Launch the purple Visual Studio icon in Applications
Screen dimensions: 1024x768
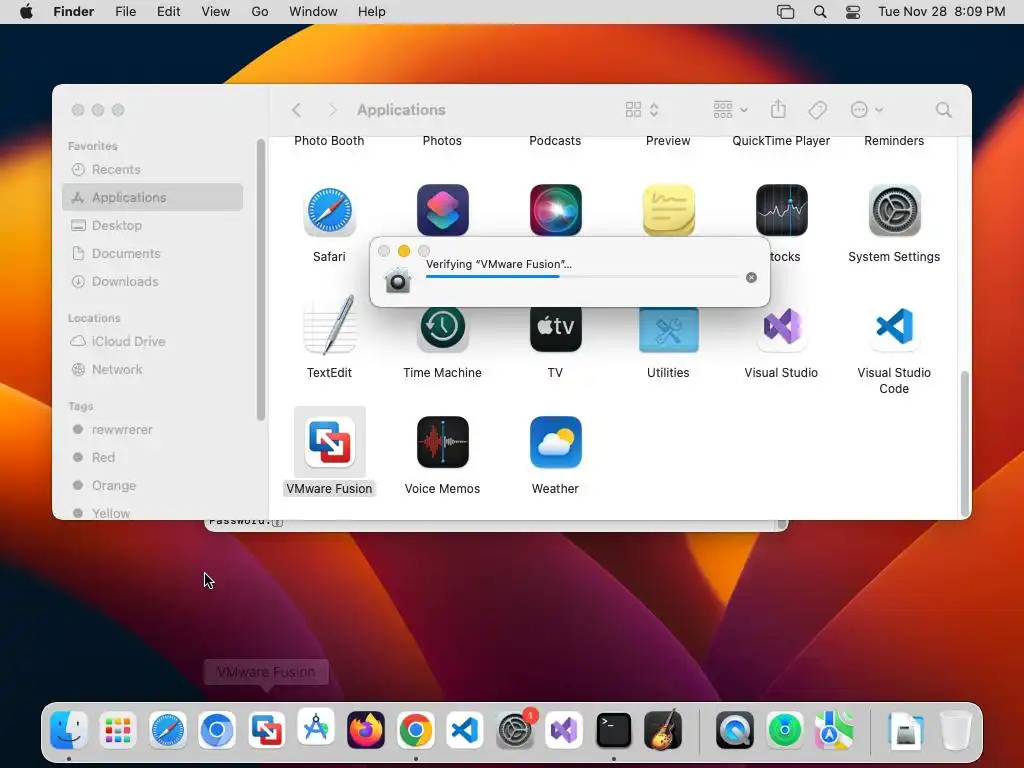pos(781,326)
